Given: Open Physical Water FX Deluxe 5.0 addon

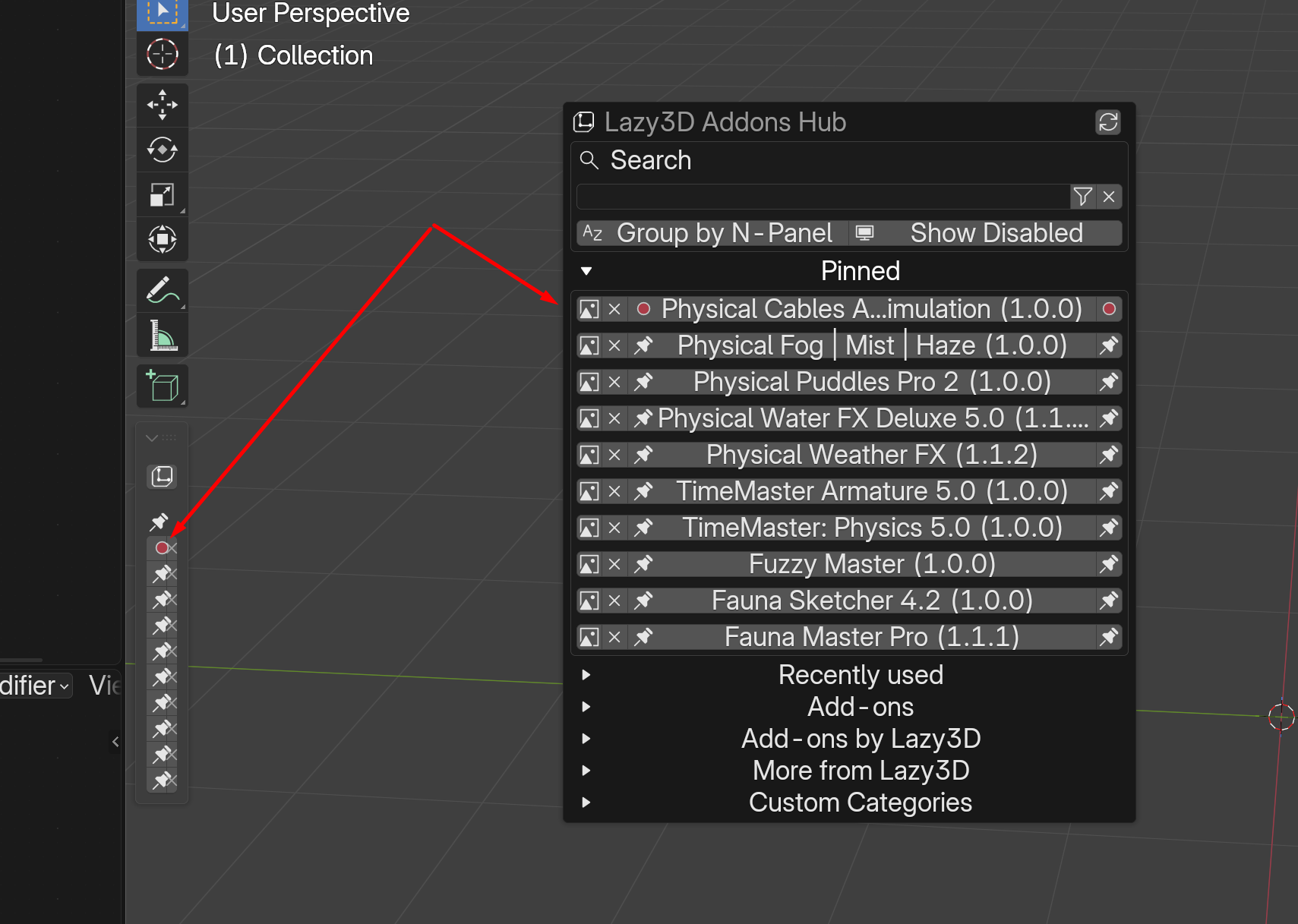Looking at the screenshot, I should click(x=862, y=418).
